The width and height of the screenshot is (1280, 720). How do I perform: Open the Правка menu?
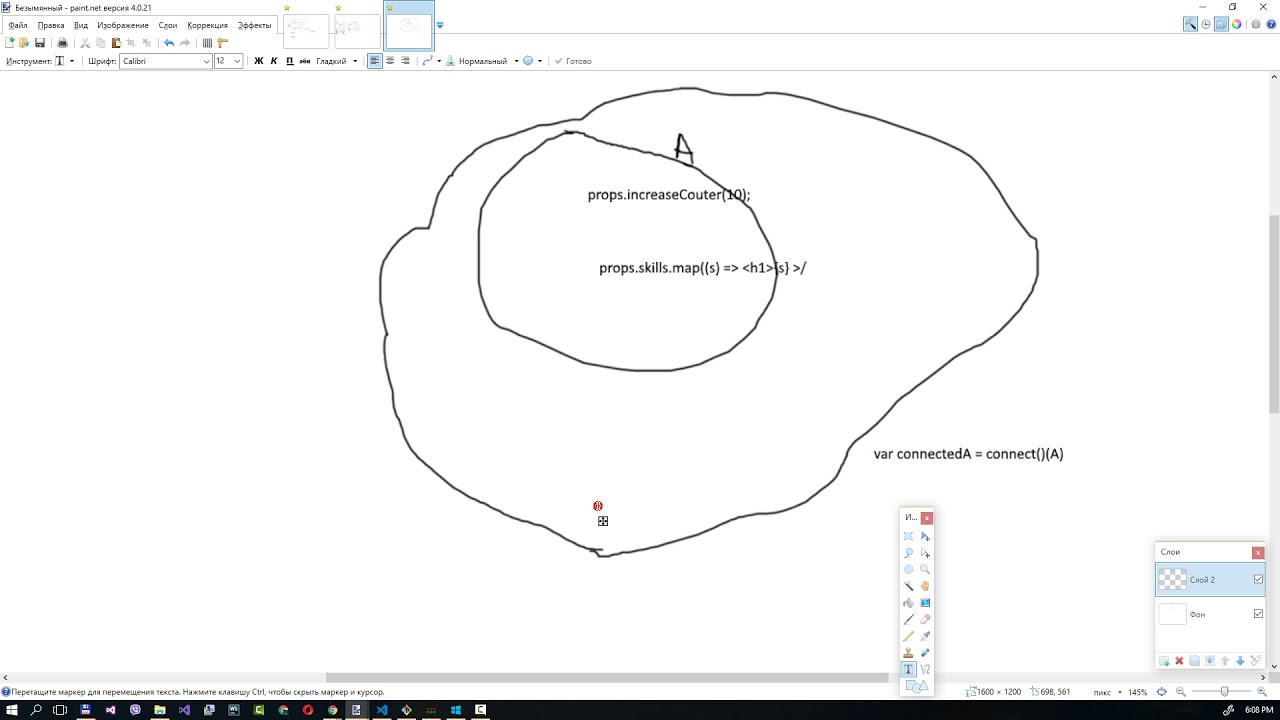point(51,25)
